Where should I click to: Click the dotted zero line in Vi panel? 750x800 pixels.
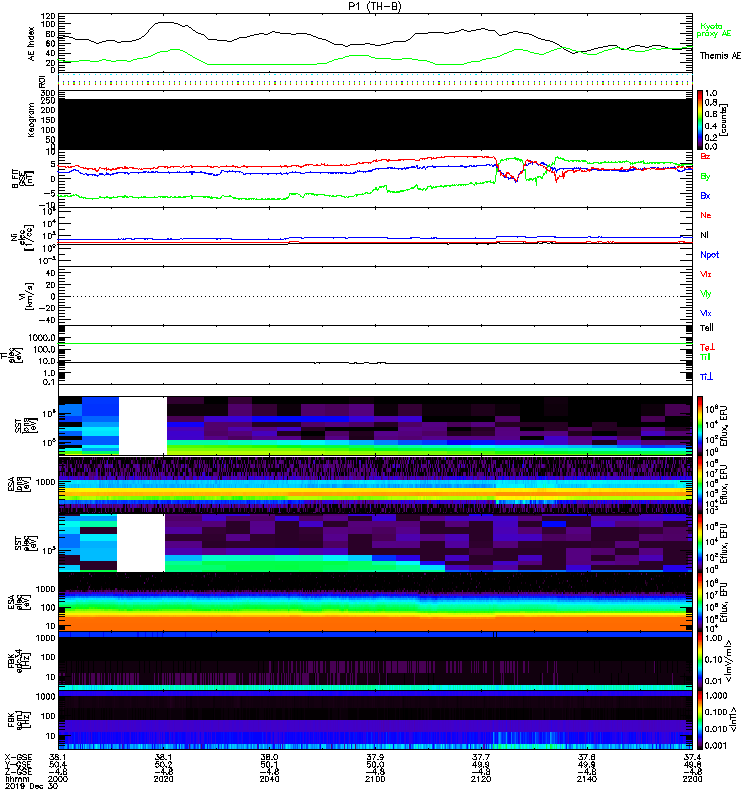coord(376,296)
